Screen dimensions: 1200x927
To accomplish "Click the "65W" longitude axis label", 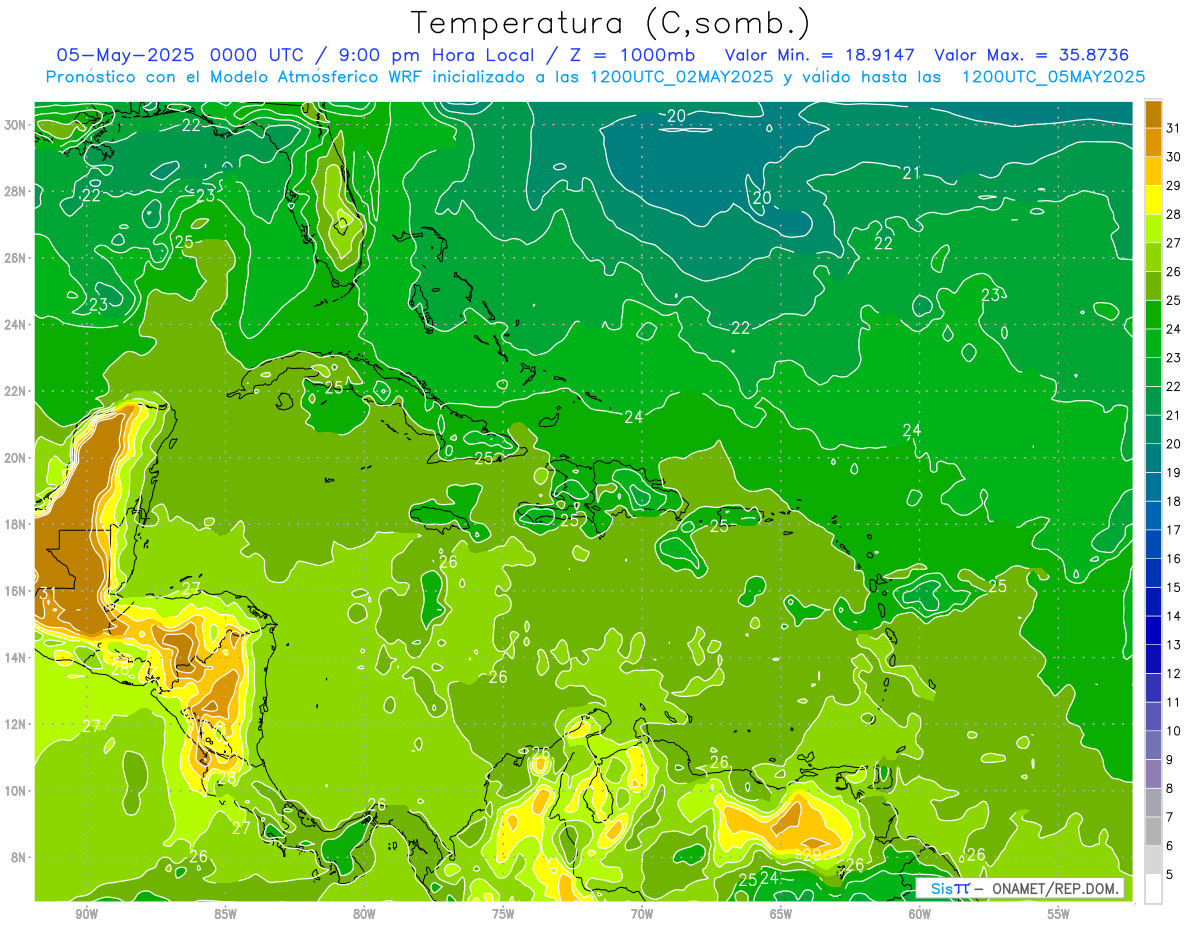I will (x=781, y=914).
